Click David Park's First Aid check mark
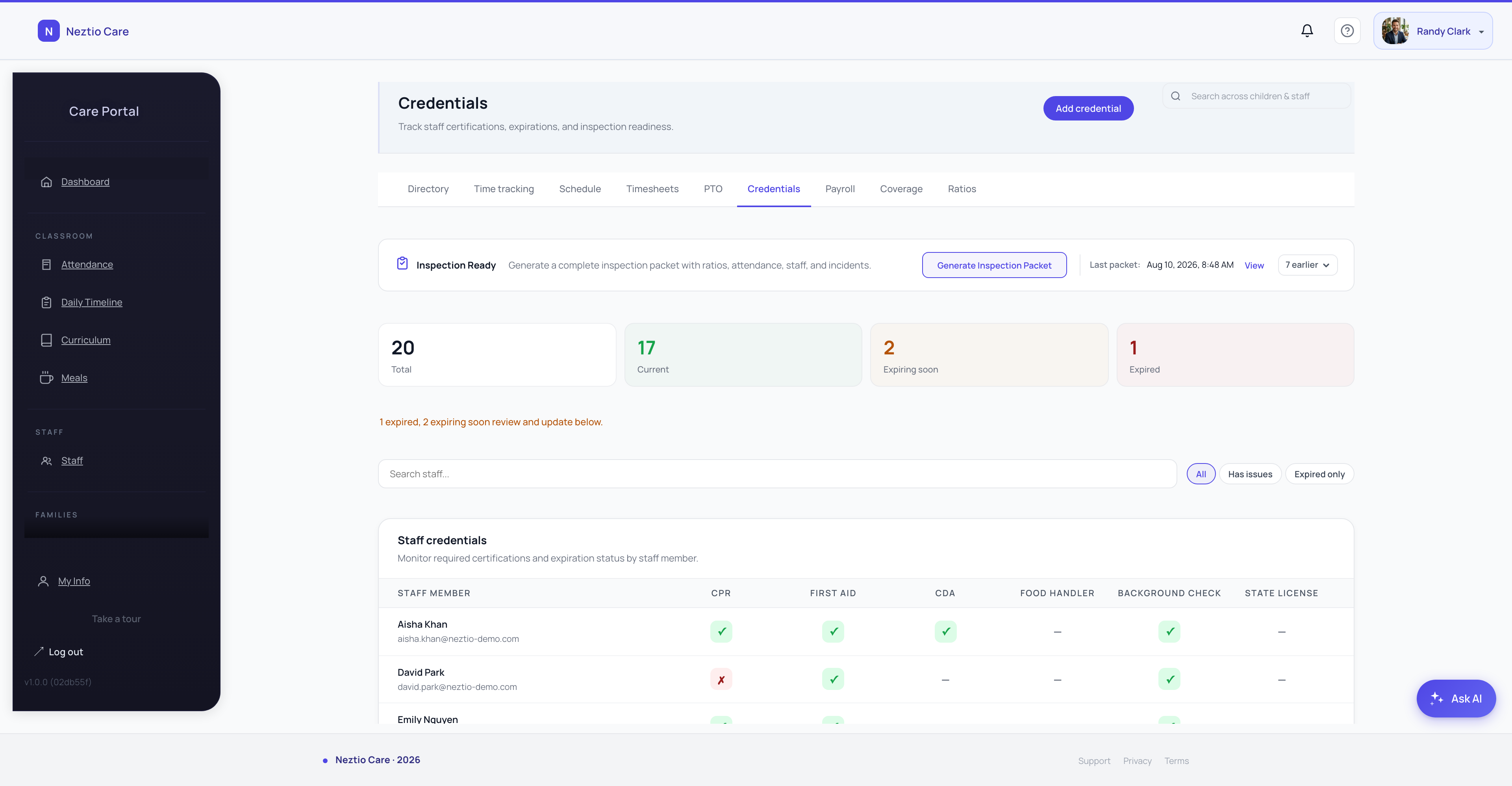Image resolution: width=1512 pixels, height=786 pixels. click(833, 680)
